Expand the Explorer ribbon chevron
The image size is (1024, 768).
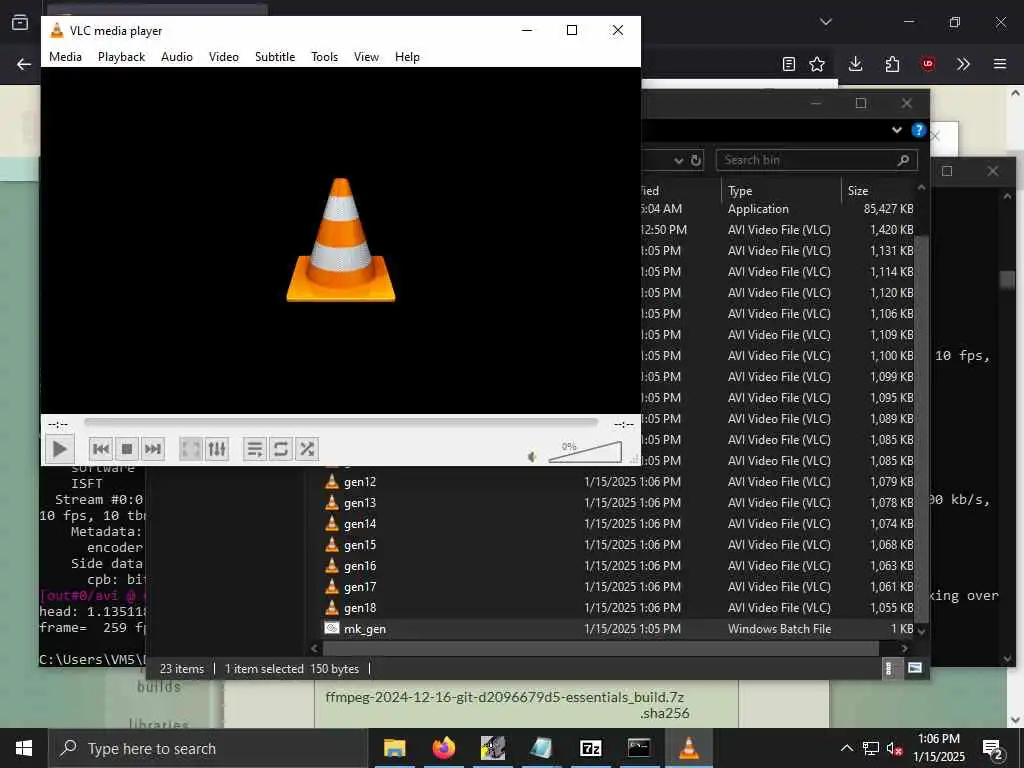coord(897,130)
